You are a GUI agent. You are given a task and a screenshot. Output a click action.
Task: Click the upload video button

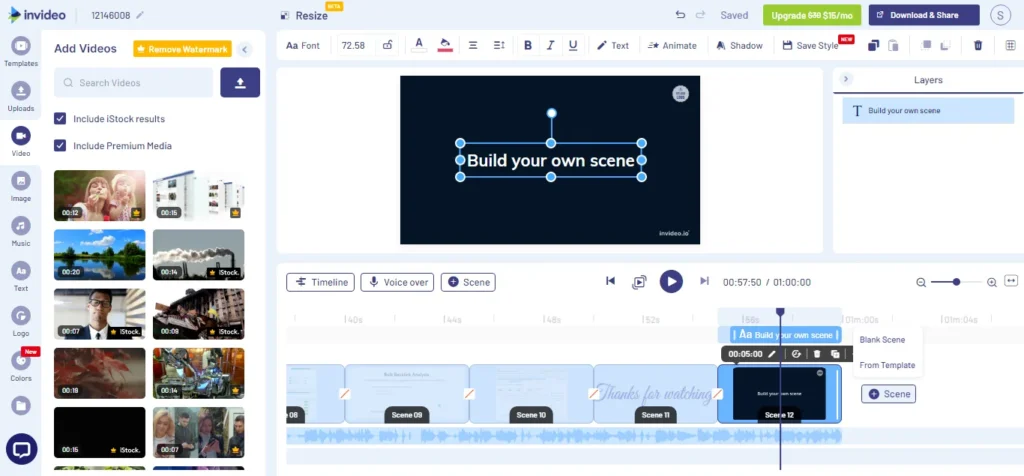240,82
